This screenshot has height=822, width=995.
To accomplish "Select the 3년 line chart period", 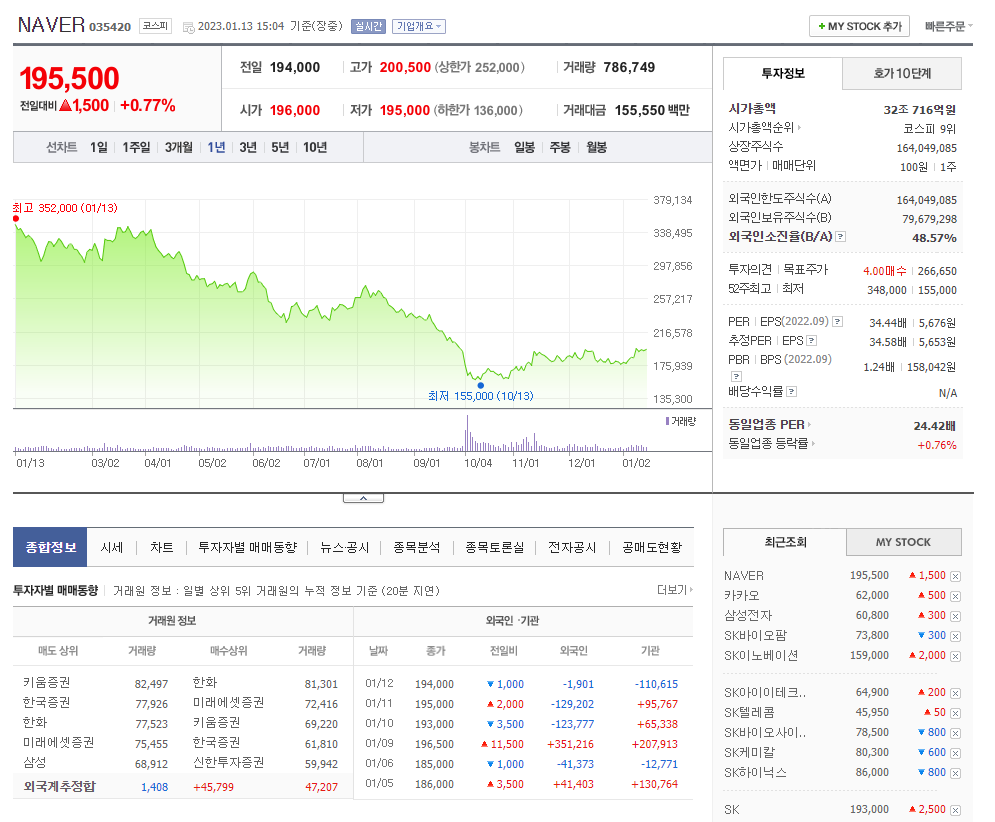I will coord(248,147).
